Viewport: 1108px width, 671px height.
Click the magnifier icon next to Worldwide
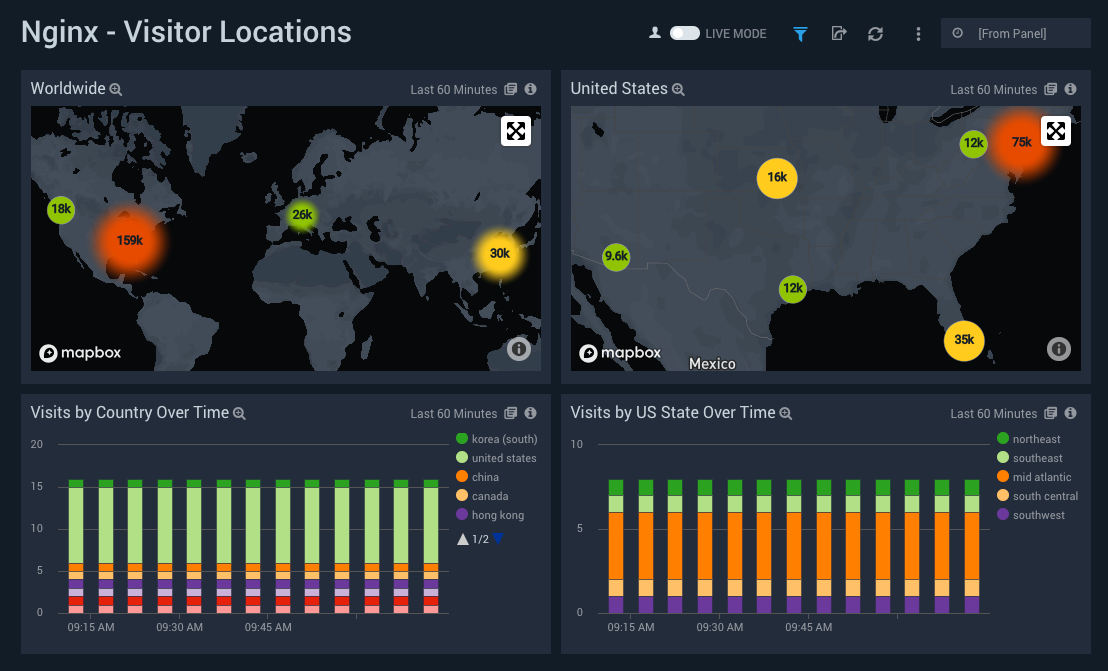[117, 89]
